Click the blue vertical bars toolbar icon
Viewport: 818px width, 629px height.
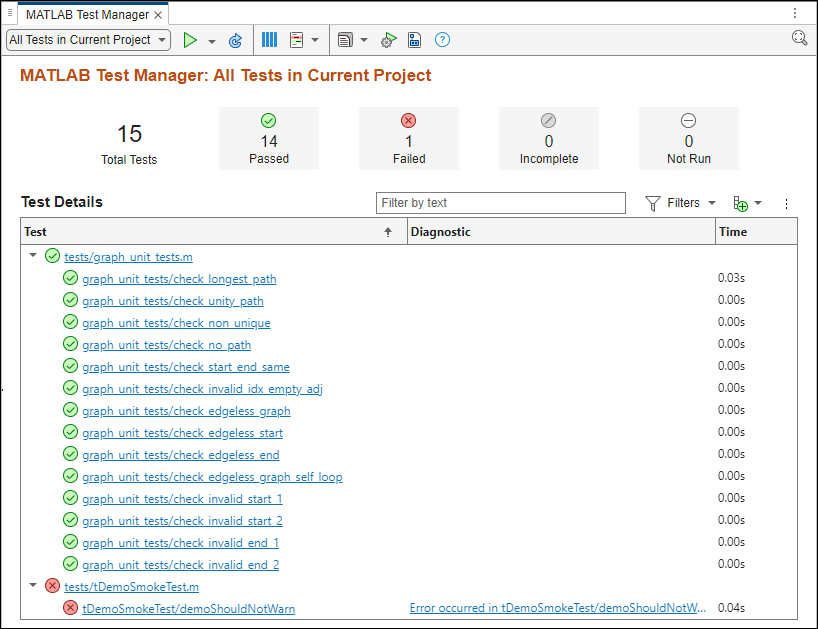tap(269, 40)
